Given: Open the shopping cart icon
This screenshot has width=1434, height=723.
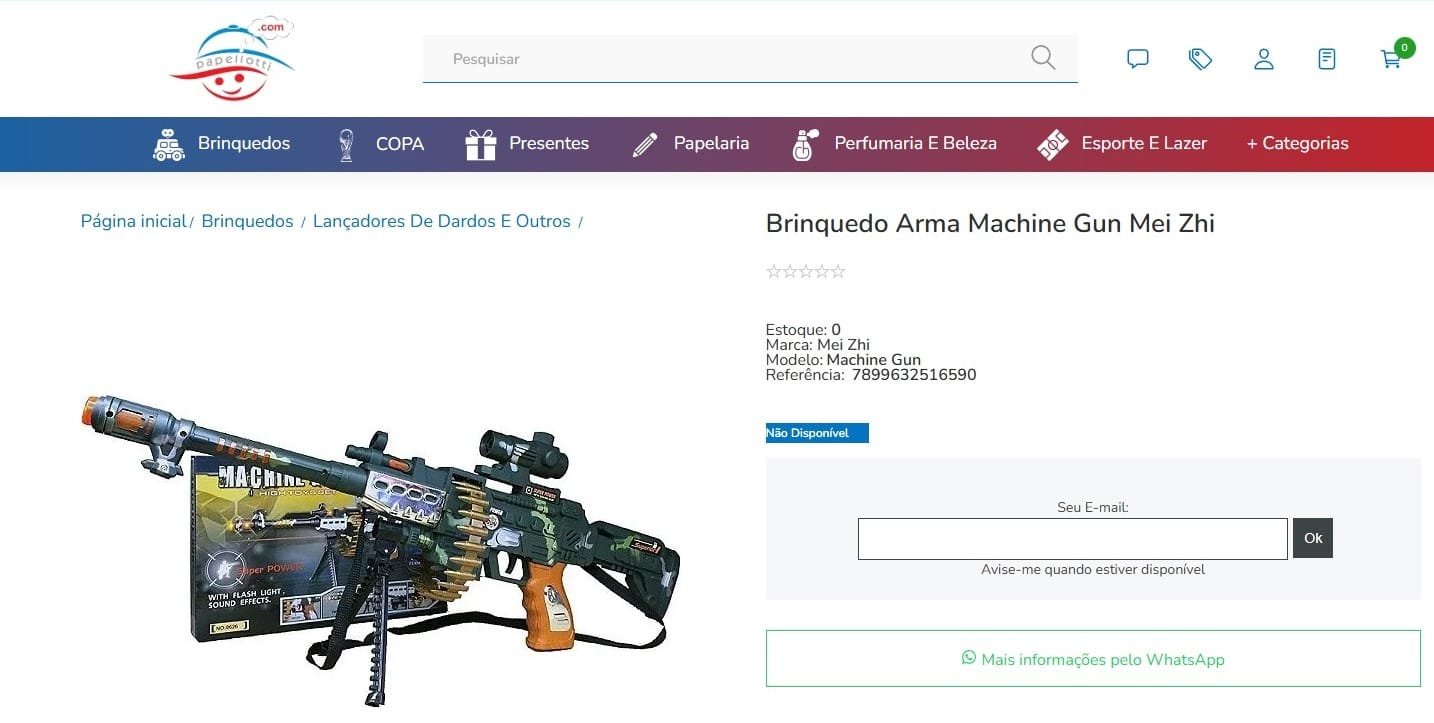Looking at the screenshot, I should click(1391, 59).
